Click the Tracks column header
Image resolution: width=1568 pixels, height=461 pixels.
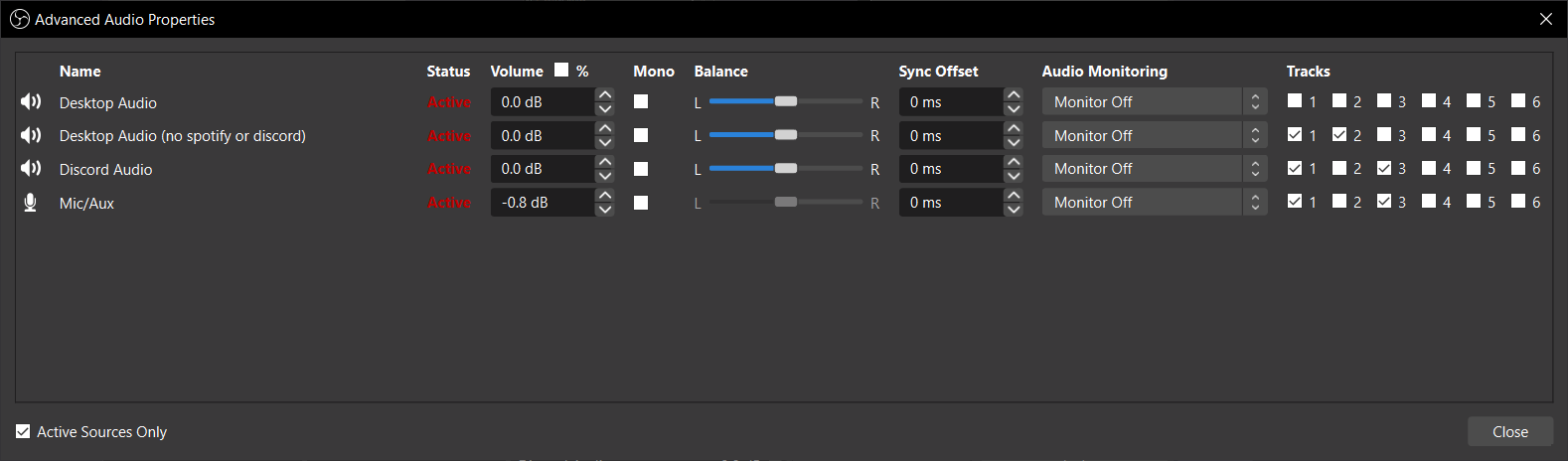click(x=1309, y=72)
